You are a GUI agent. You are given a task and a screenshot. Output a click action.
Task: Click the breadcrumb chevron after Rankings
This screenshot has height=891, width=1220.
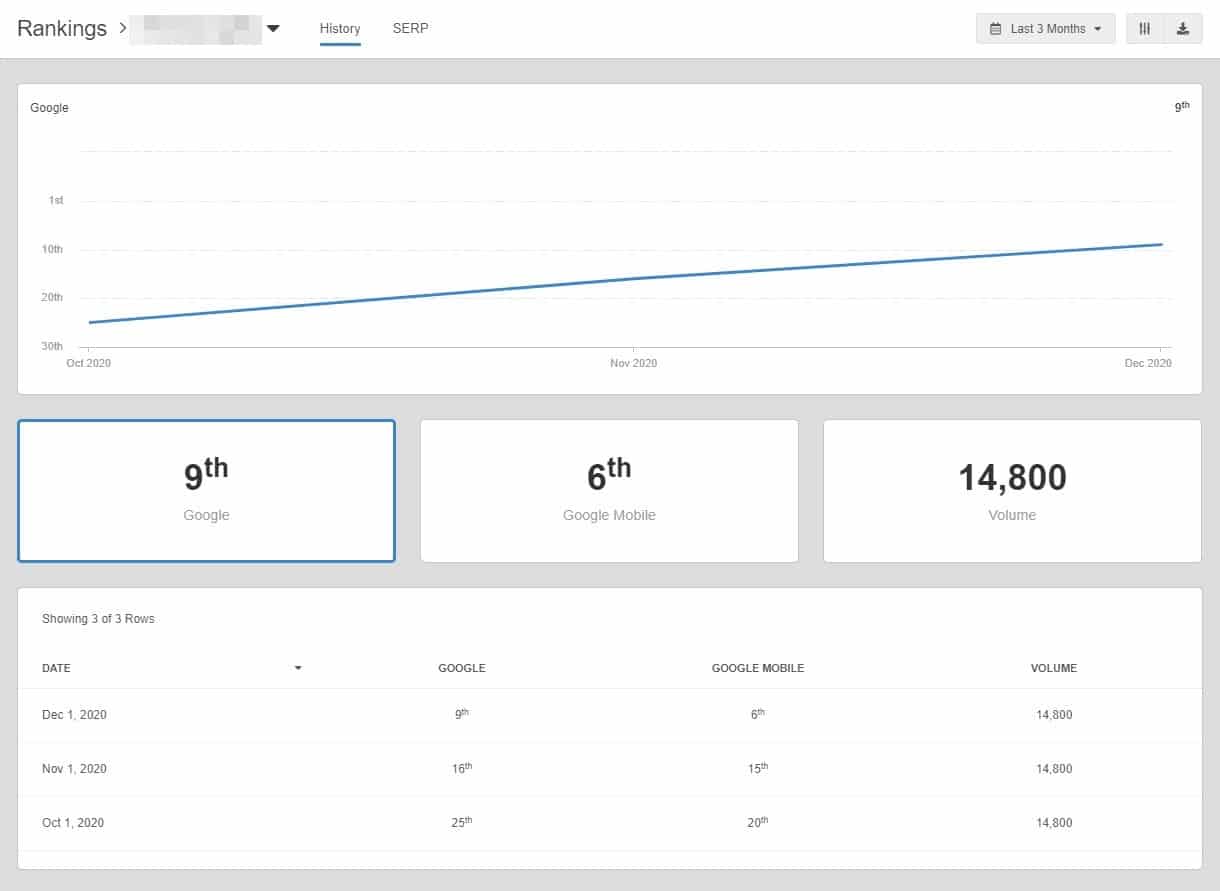[122, 28]
